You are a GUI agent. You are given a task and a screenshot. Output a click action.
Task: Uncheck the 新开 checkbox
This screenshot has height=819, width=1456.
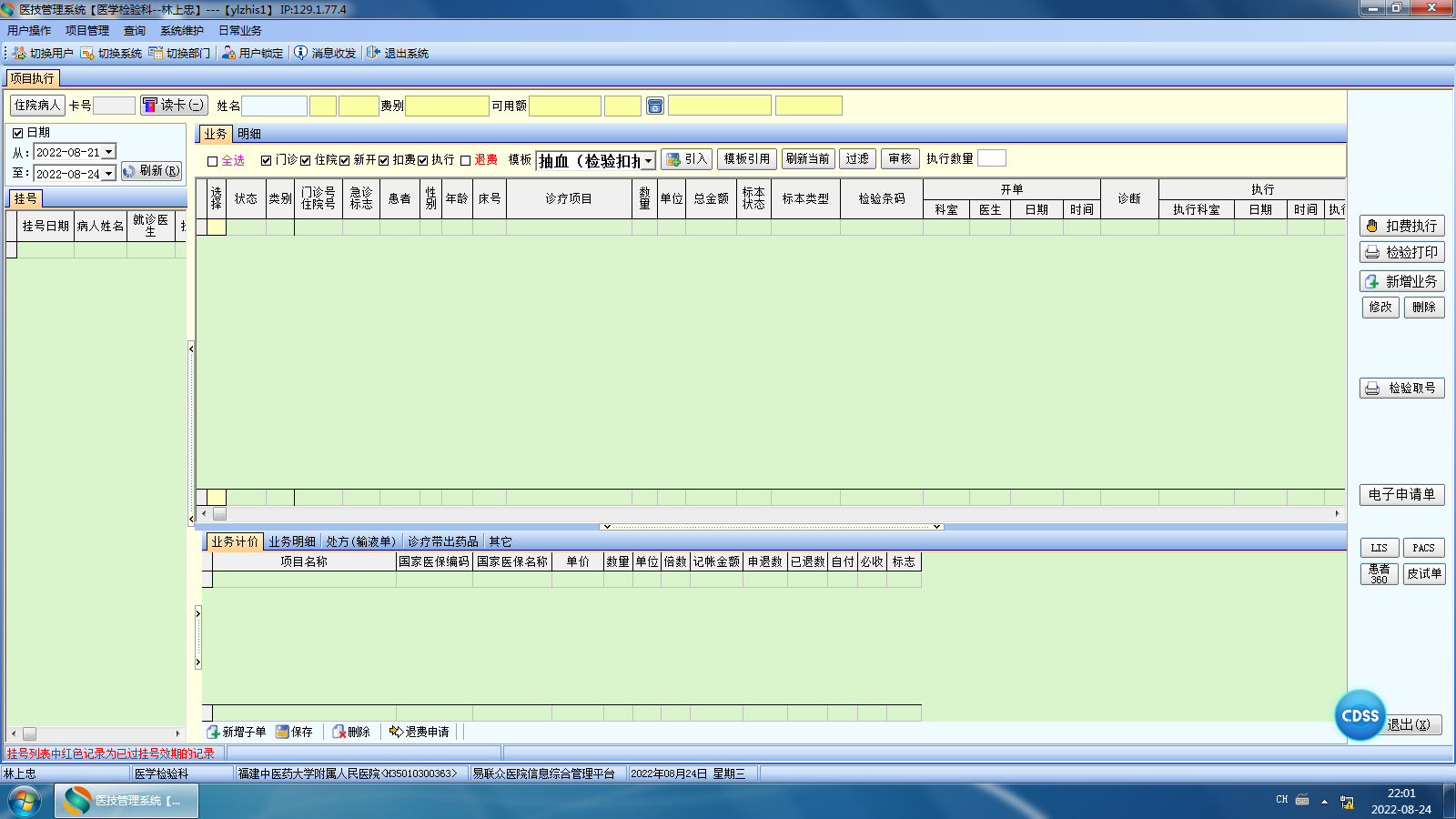345,160
